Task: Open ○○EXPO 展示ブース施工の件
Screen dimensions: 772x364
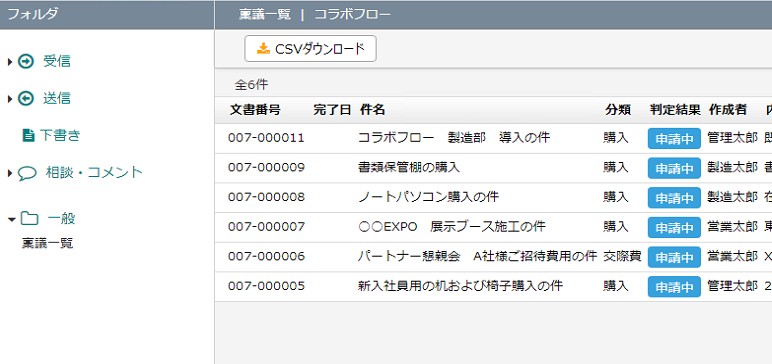Action: coord(452,227)
